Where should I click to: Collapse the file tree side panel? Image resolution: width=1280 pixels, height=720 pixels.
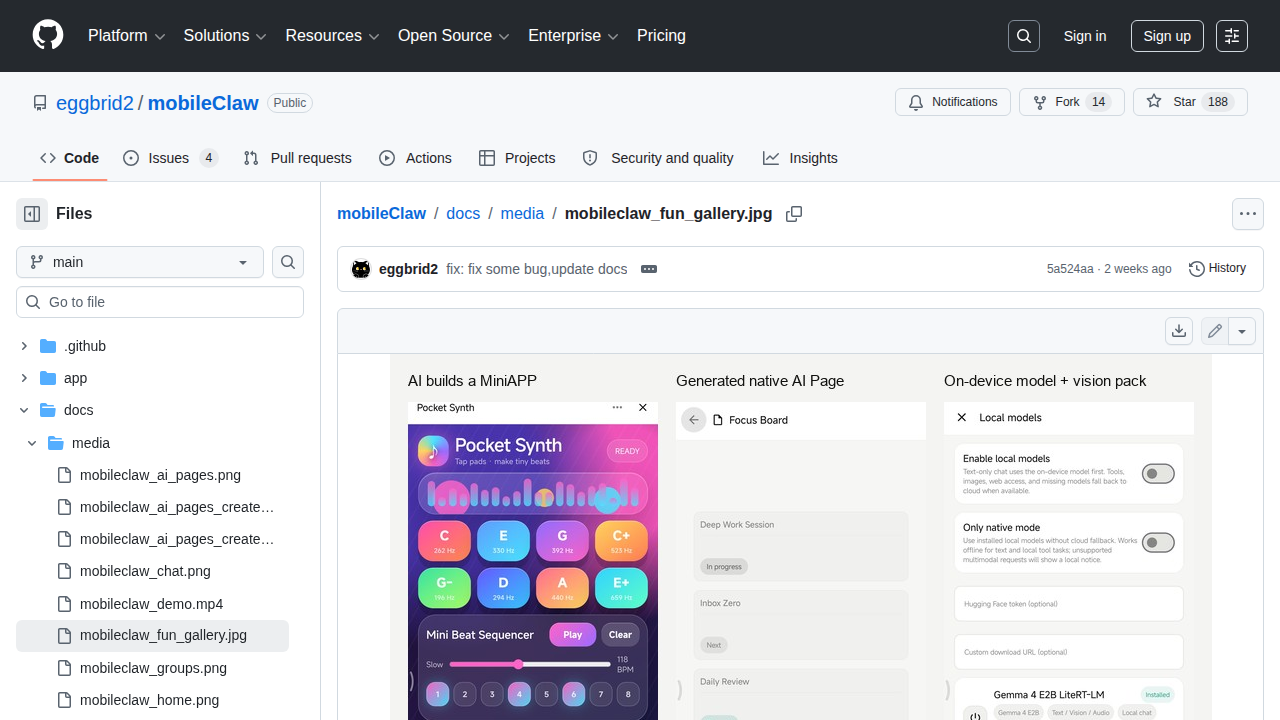click(x=32, y=214)
